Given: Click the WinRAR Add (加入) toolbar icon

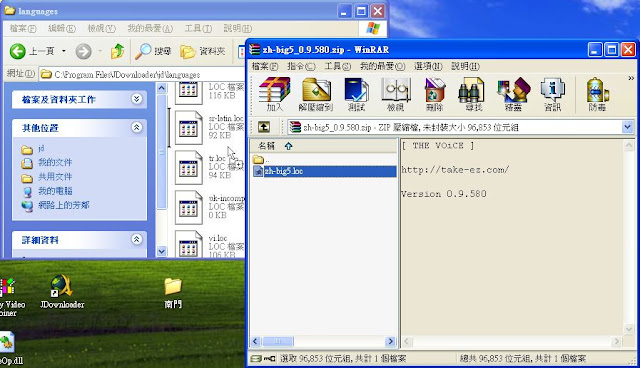Looking at the screenshot, I should [x=274, y=95].
